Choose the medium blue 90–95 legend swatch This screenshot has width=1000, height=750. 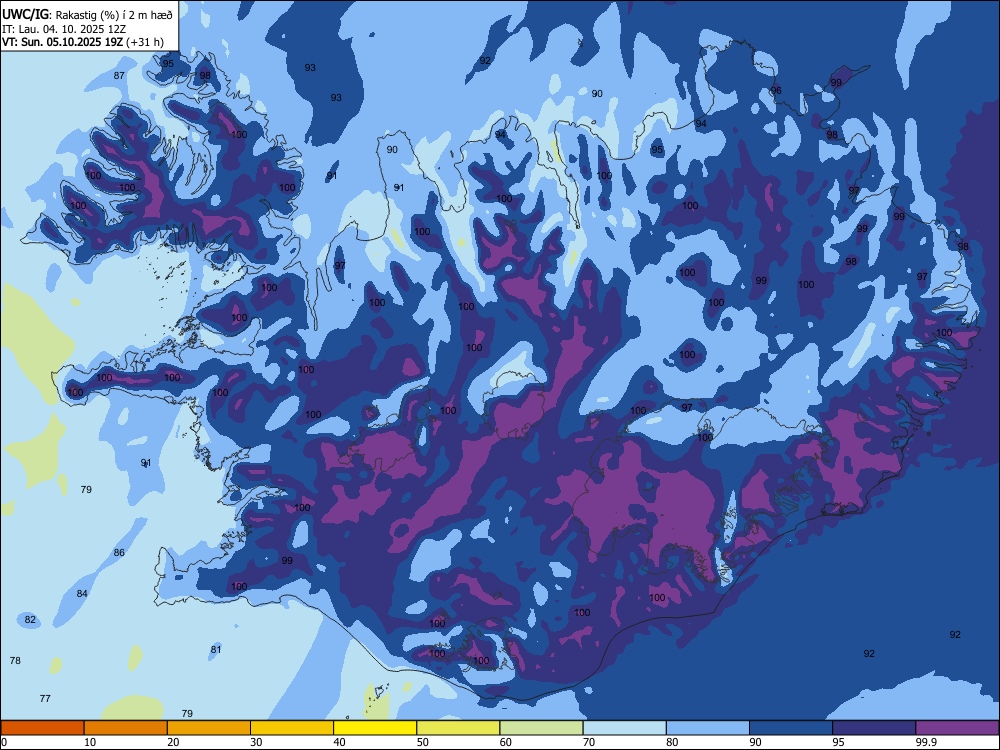pos(791,728)
